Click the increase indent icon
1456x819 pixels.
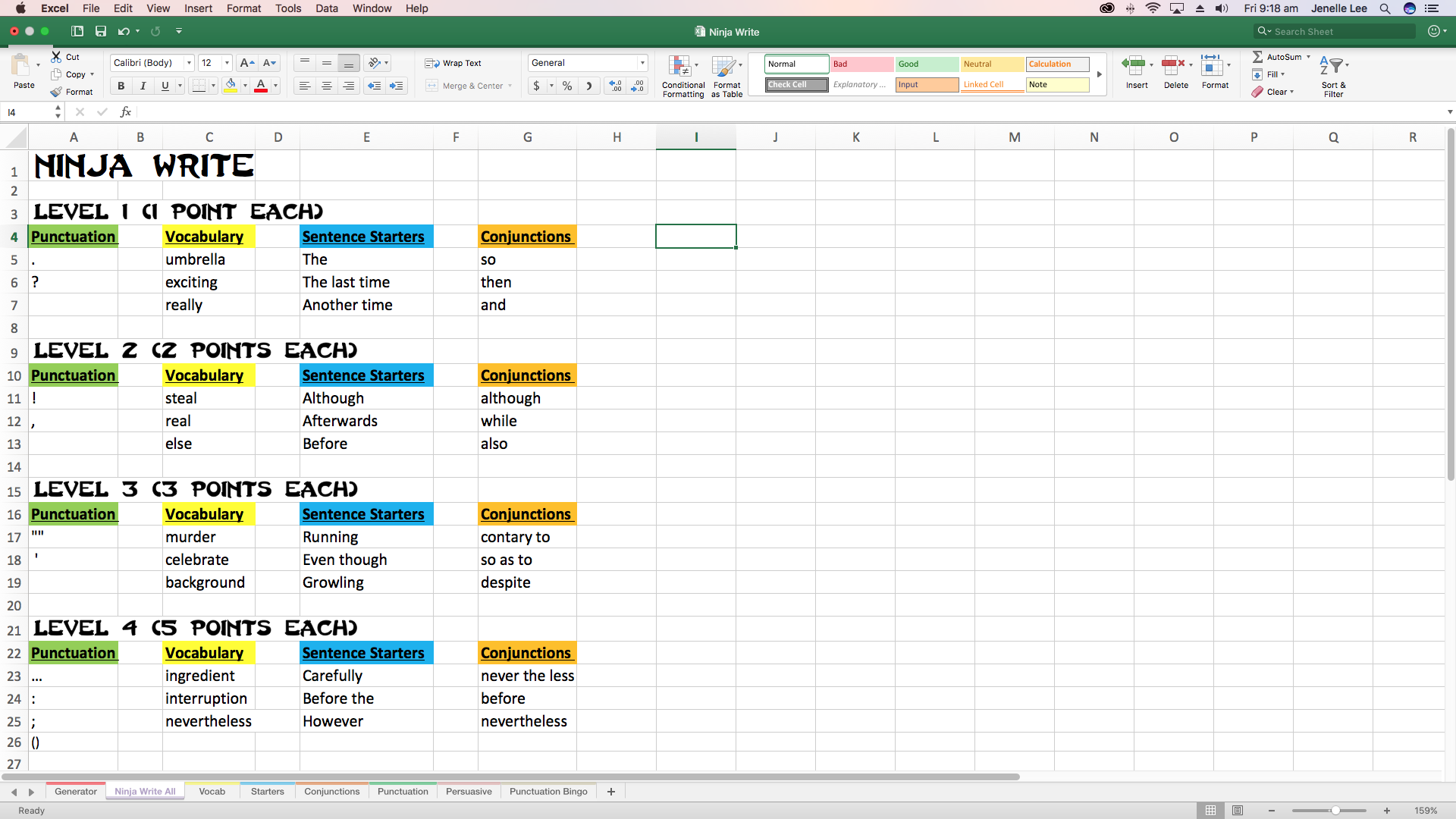point(396,86)
